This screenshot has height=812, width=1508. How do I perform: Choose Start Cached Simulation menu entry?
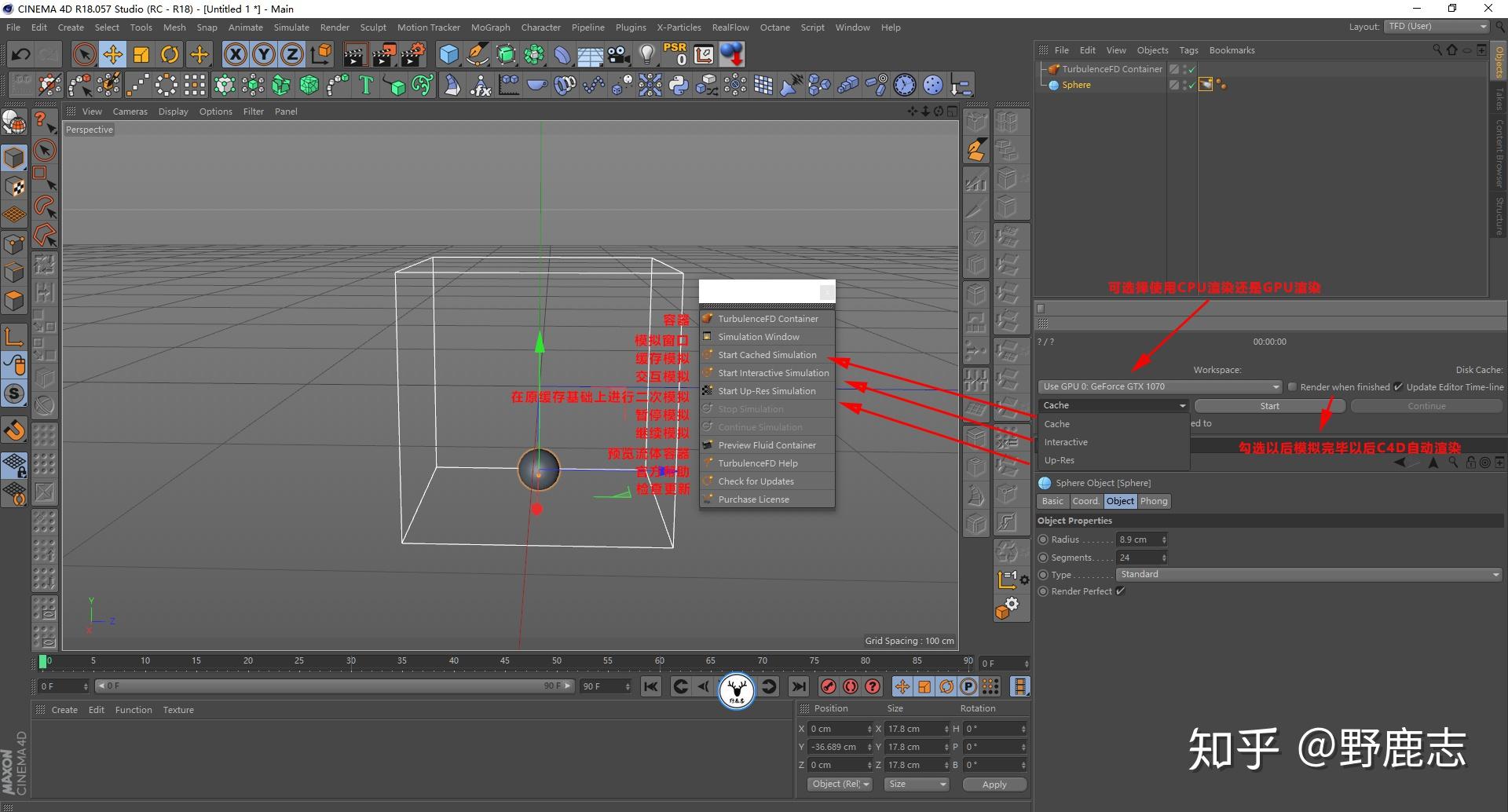pos(767,355)
